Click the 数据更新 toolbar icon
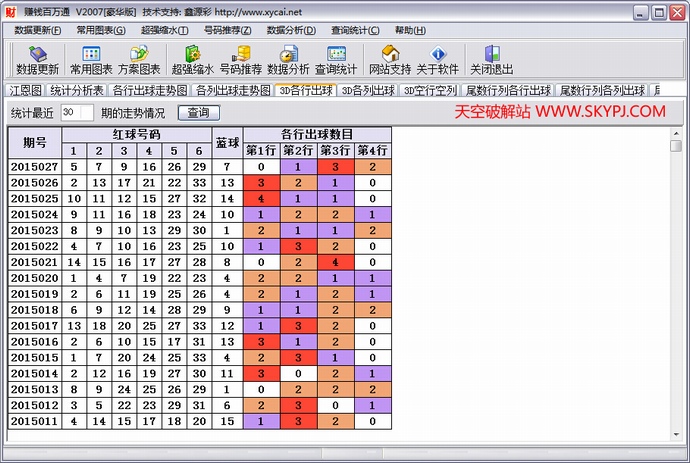The height and width of the screenshot is (463, 690). [x=37, y=60]
